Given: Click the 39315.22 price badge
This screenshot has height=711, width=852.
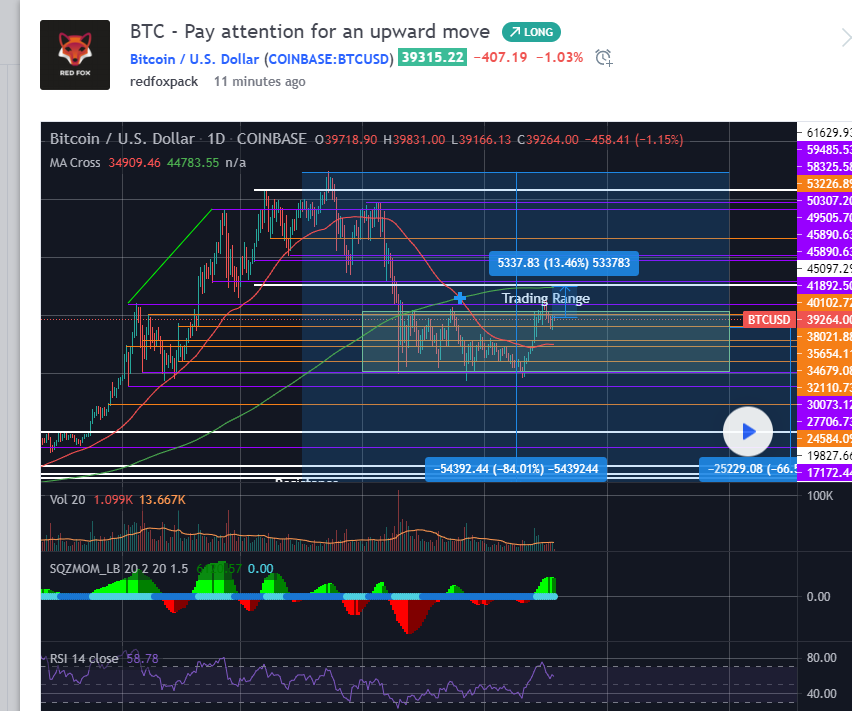Looking at the screenshot, I should (432, 58).
